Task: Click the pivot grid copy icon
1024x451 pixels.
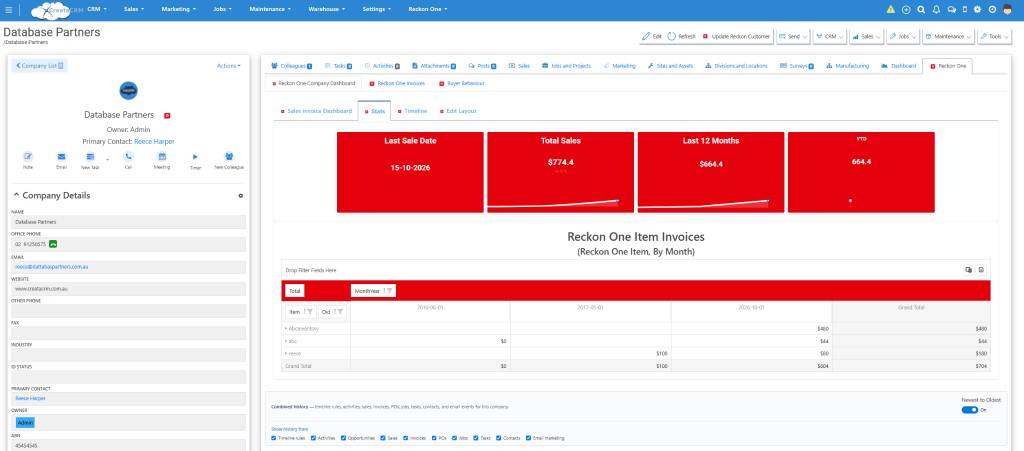Action: (x=968, y=270)
